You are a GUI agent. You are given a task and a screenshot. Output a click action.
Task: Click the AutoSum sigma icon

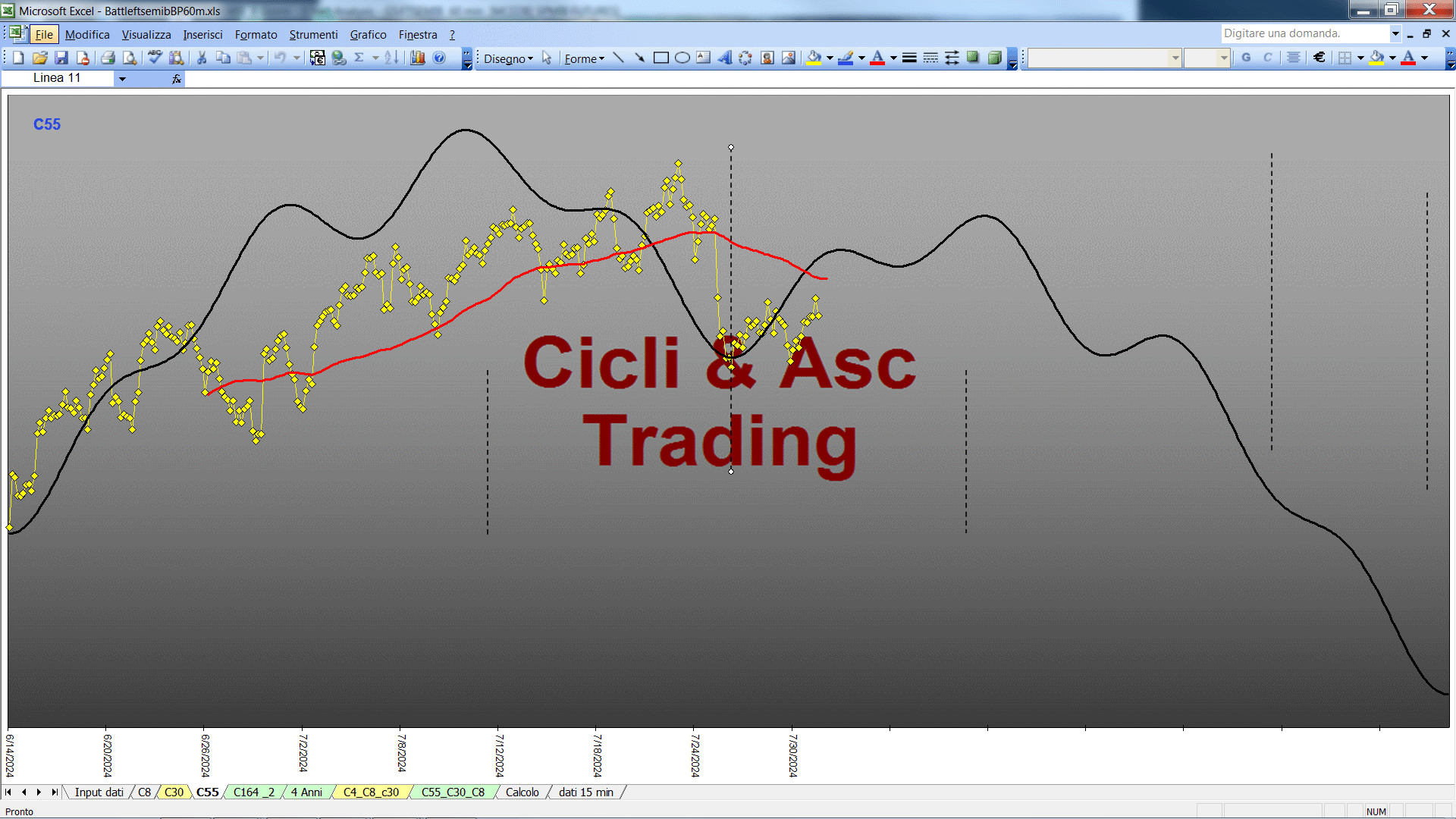(x=359, y=58)
